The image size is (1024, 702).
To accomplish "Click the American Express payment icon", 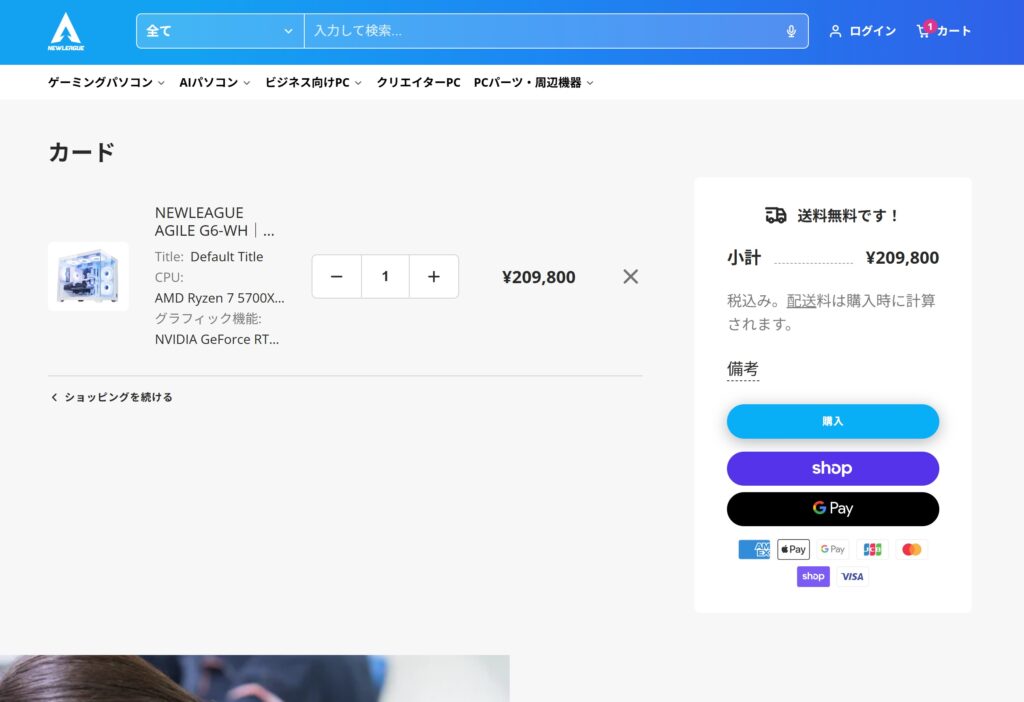I will [754, 549].
